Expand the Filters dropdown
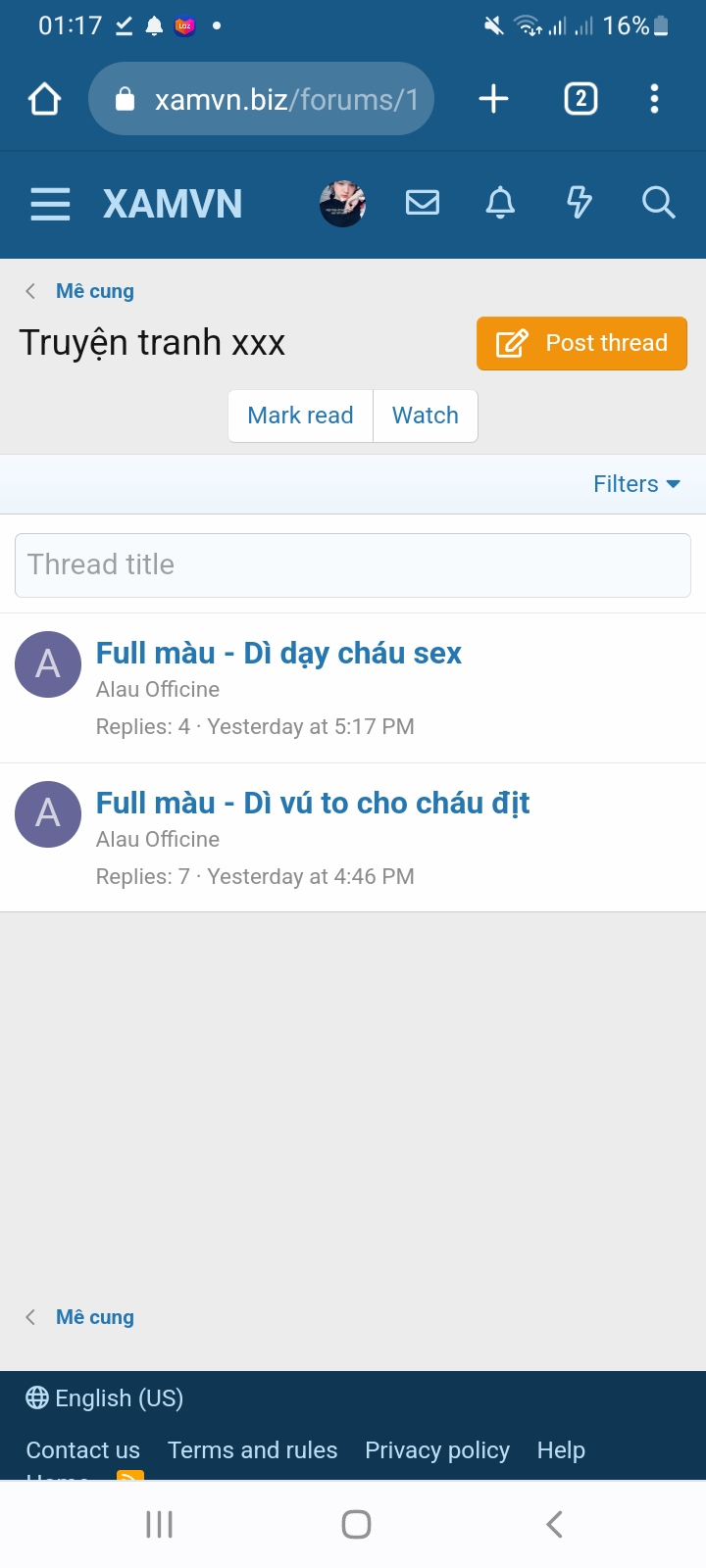 636,484
